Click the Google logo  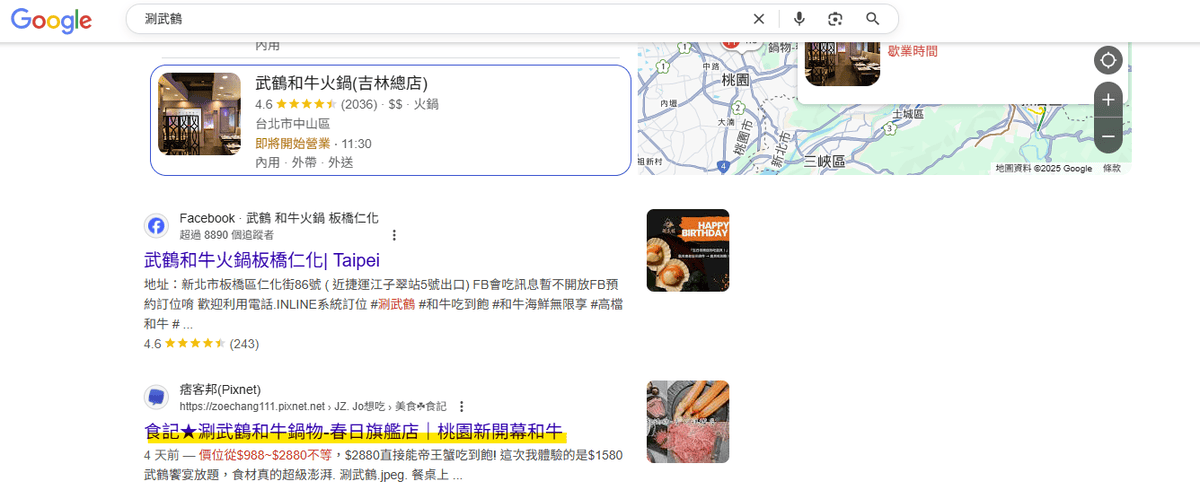(51, 20)
